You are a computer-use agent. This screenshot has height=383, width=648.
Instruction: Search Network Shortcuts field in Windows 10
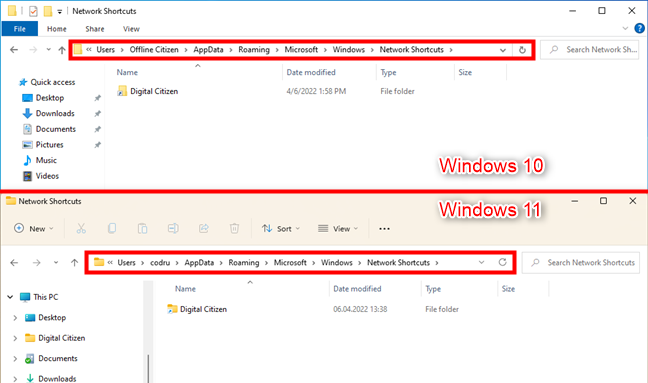tap(590, 50)
